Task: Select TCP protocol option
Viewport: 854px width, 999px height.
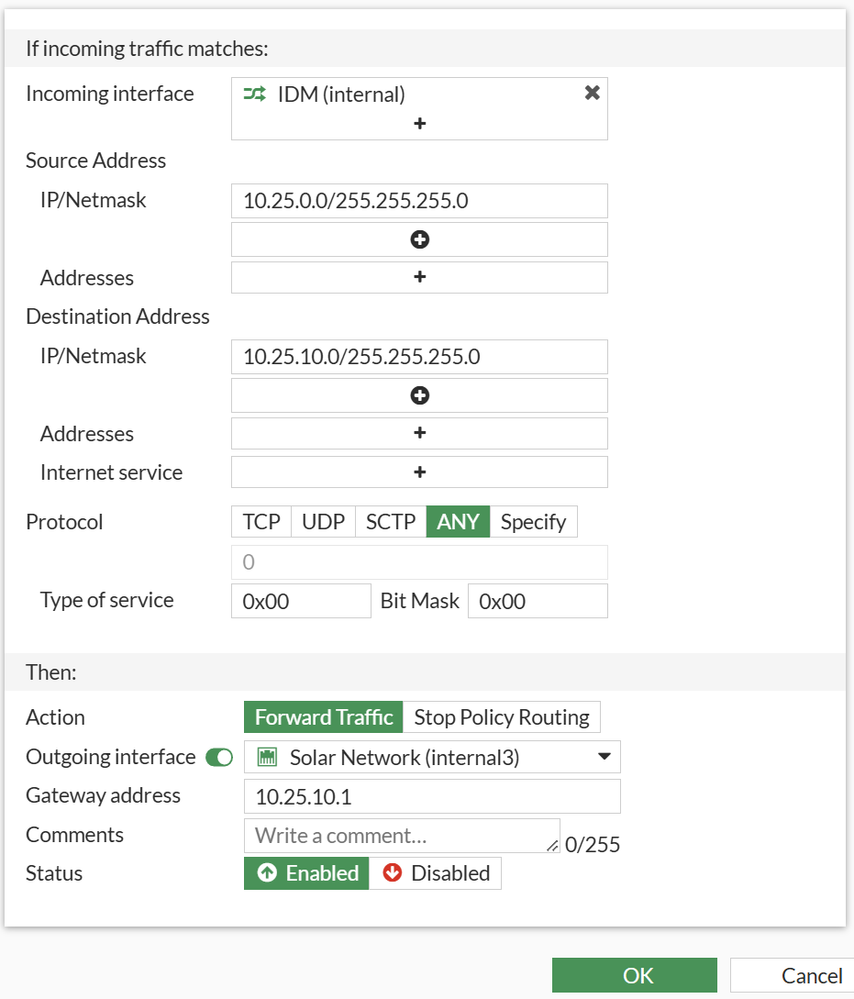Action: pyautogui.click(x=261, y=522)
